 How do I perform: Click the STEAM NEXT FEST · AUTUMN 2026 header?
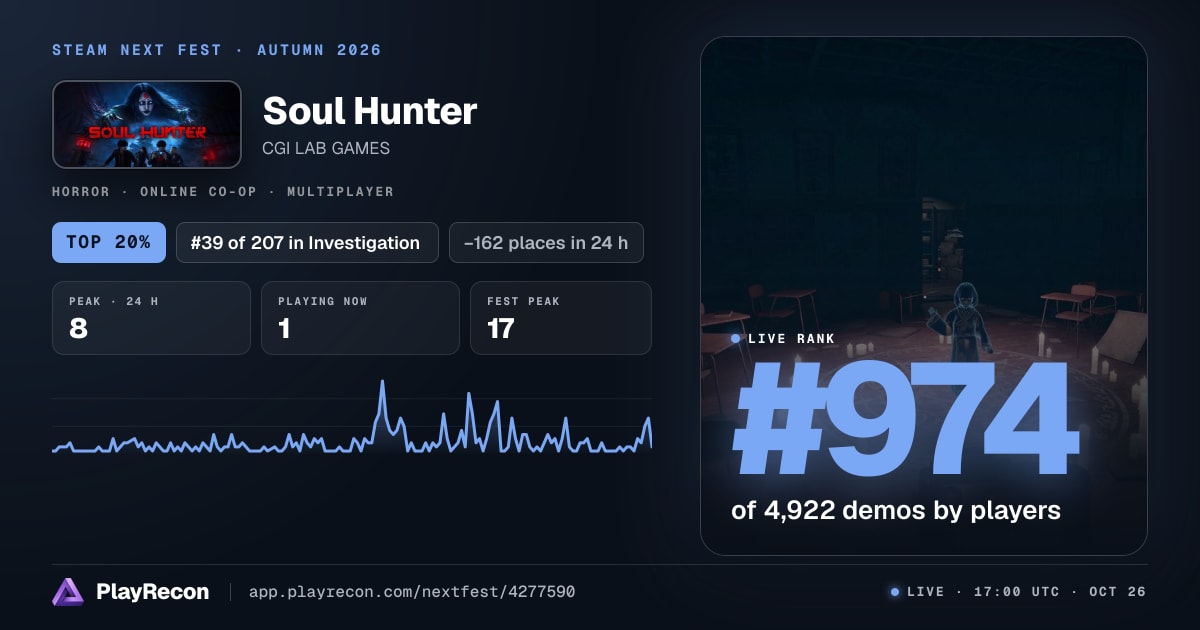click(217, 50)
